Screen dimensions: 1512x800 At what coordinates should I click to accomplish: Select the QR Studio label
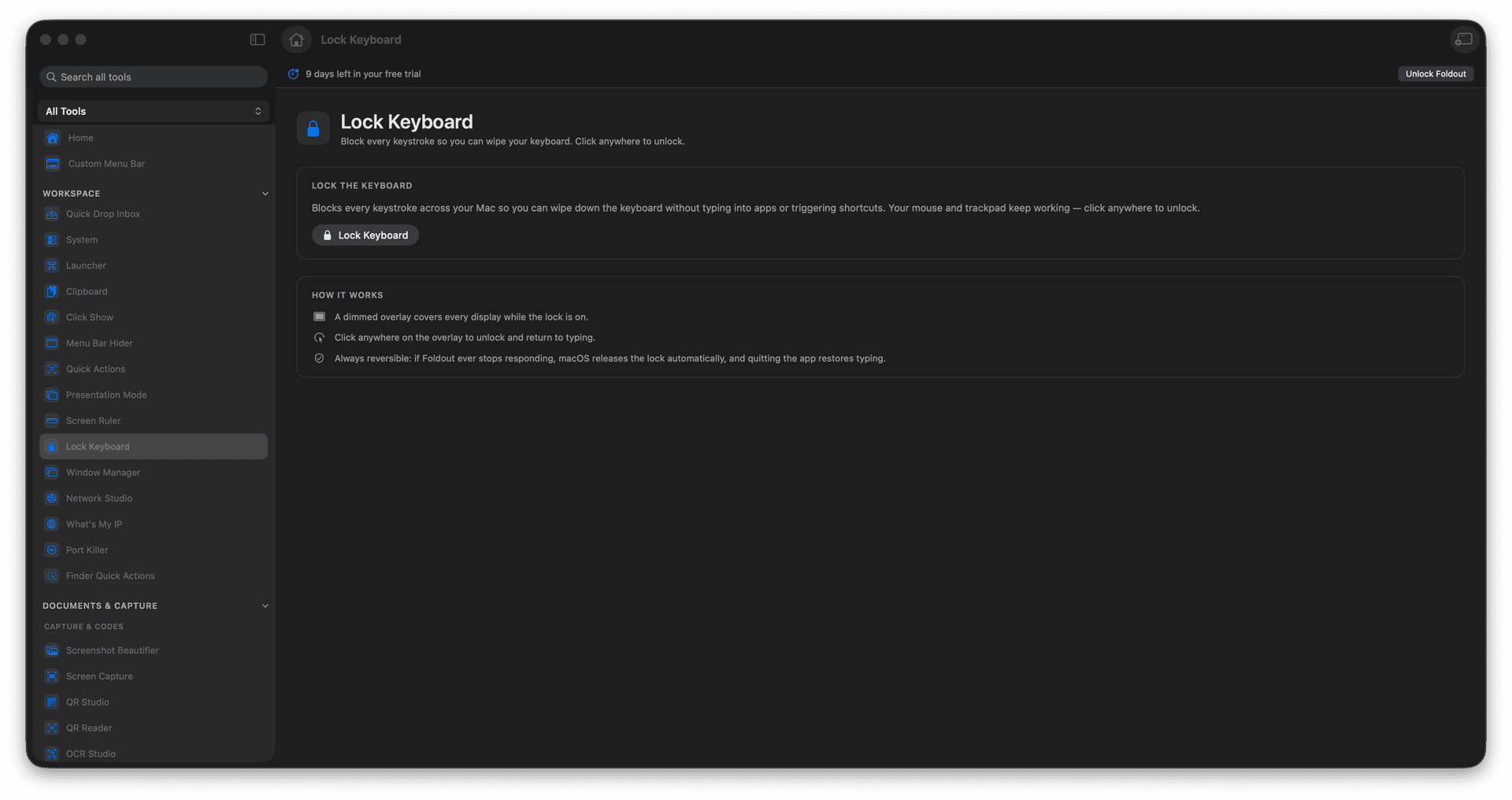(87, 702)
